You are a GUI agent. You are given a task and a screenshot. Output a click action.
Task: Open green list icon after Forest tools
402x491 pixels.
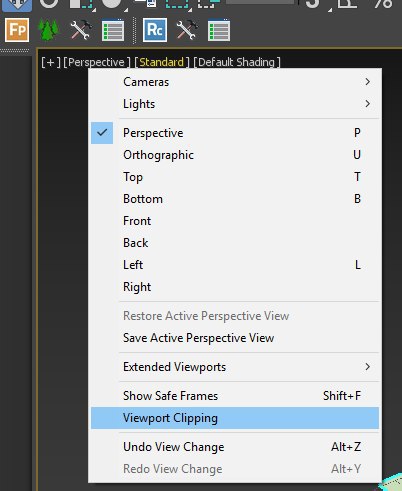[113, 30]
